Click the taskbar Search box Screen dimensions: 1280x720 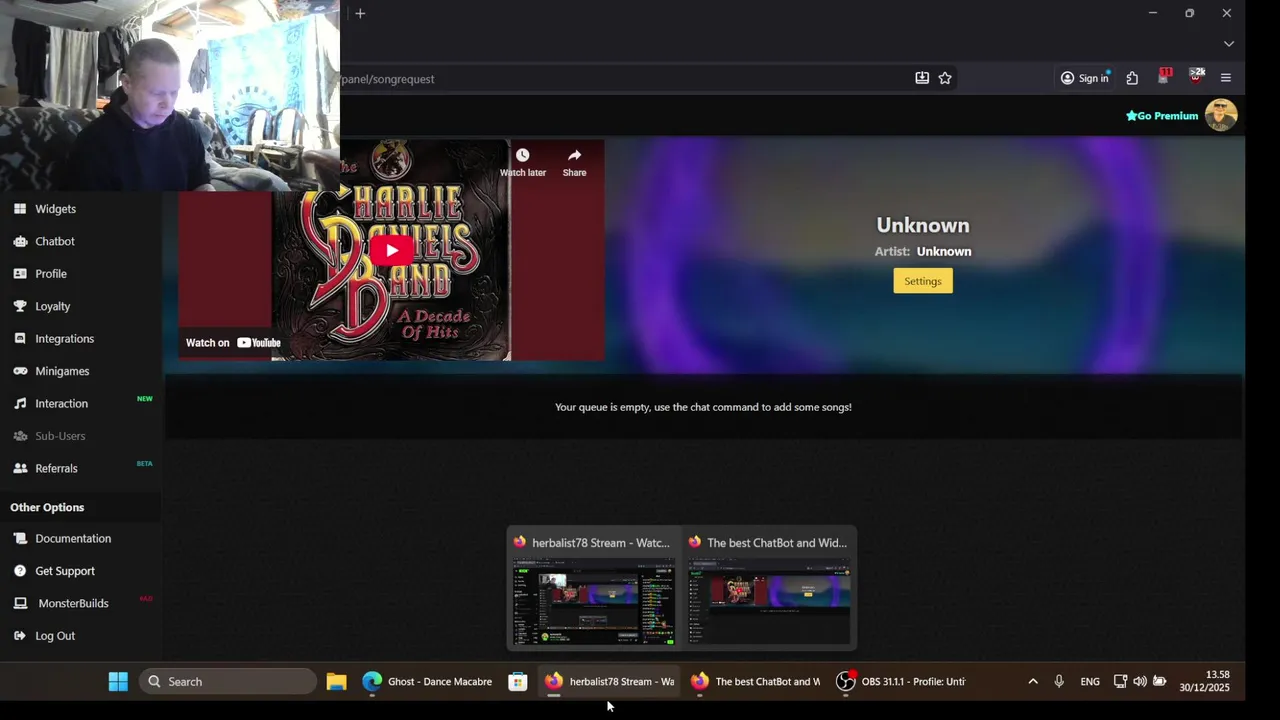click(228, 682)
